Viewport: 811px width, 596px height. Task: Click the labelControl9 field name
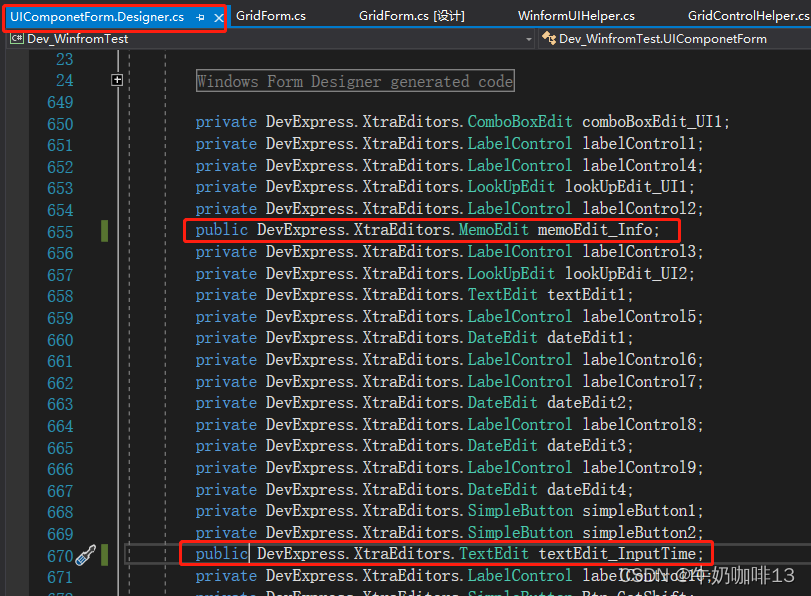(639, 467)
